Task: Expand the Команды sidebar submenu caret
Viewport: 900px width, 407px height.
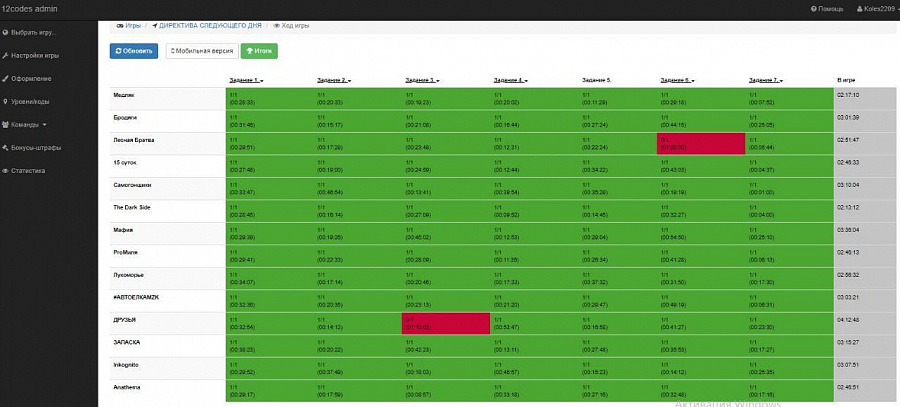Action: (45, 125)
